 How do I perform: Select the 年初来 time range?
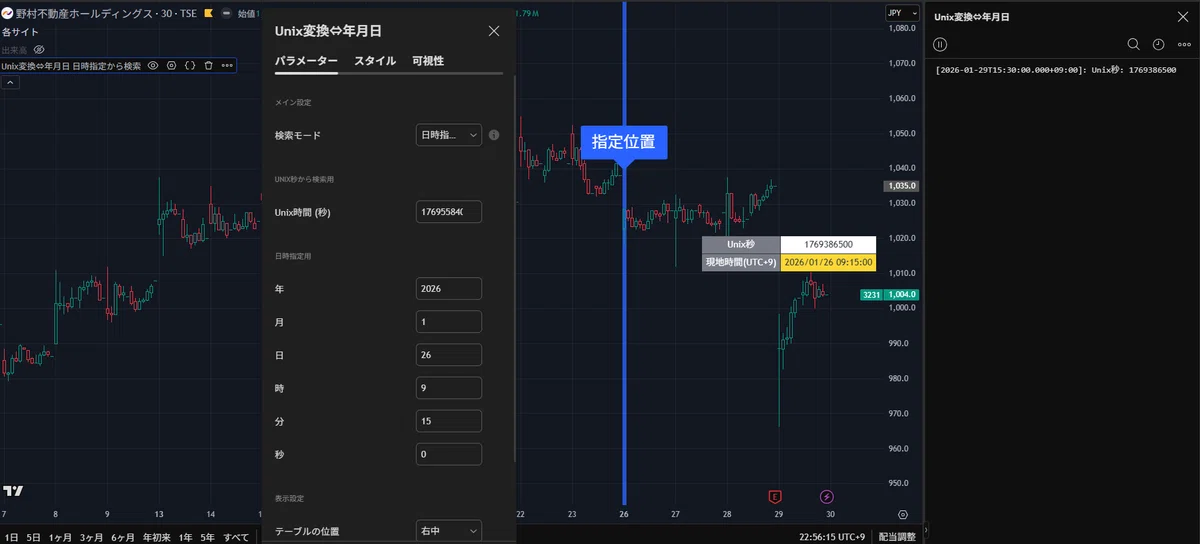155,537
